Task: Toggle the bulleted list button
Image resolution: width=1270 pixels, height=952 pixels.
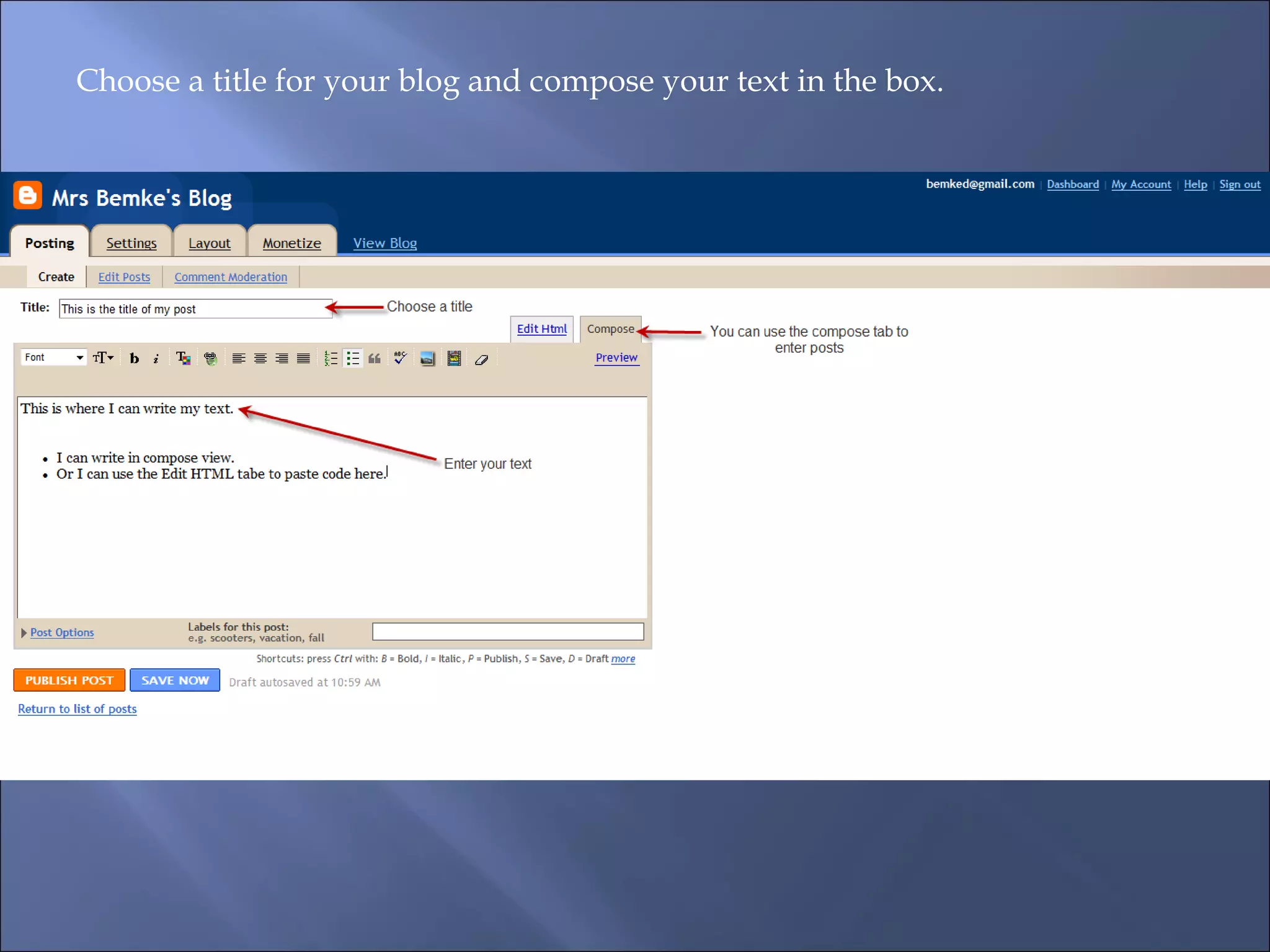Action: point(353,358)
